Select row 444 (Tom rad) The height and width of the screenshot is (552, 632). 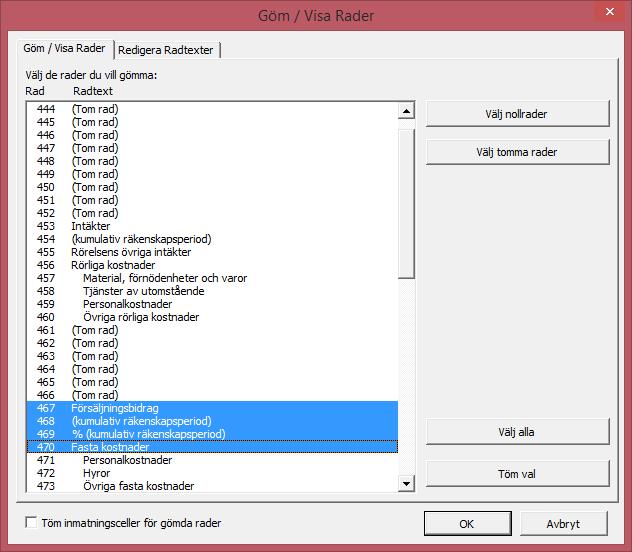(x=212, y=109)
